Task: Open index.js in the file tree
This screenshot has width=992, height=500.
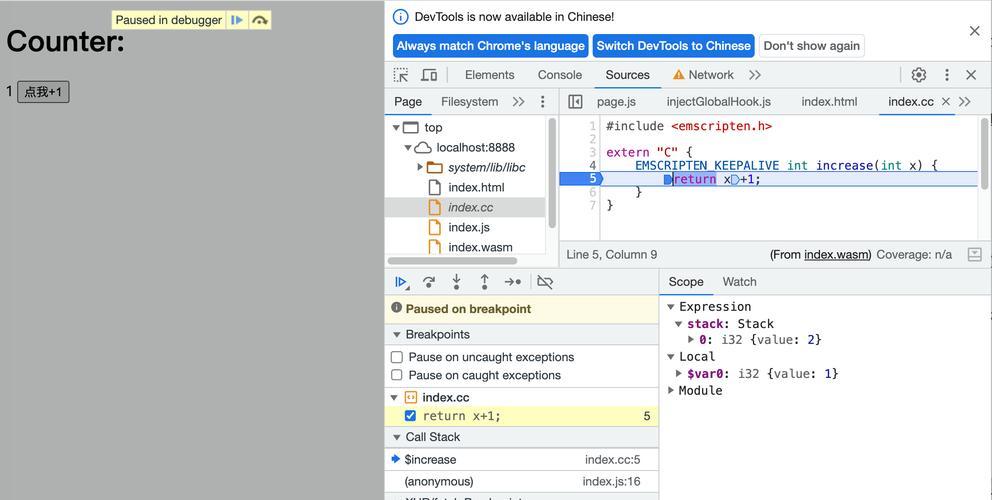Action: click(469, 227)
